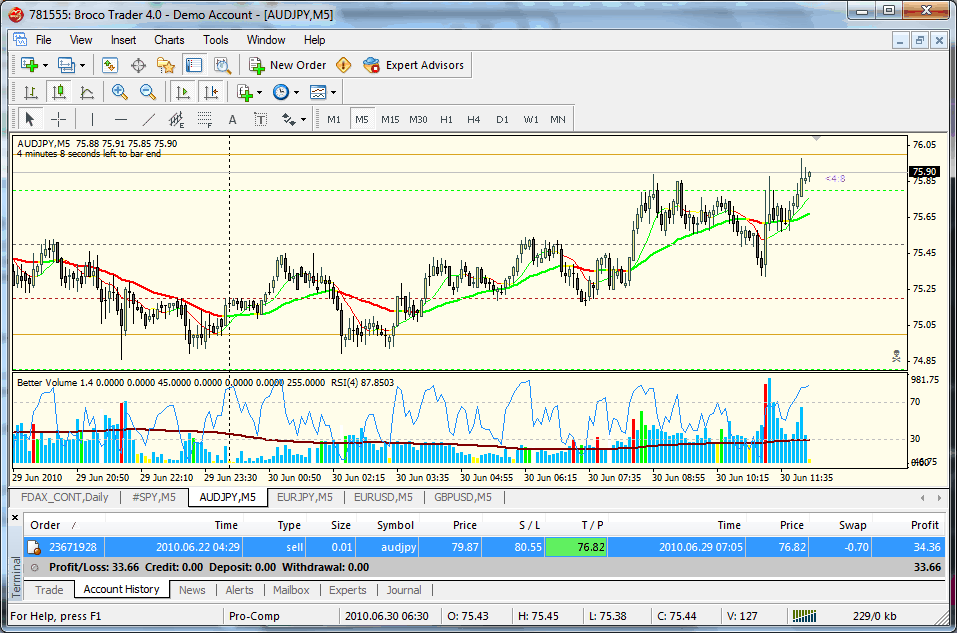The height and width of the screenshot is (633, 957).
Task: Open the Charts menu
Action: 169,40
